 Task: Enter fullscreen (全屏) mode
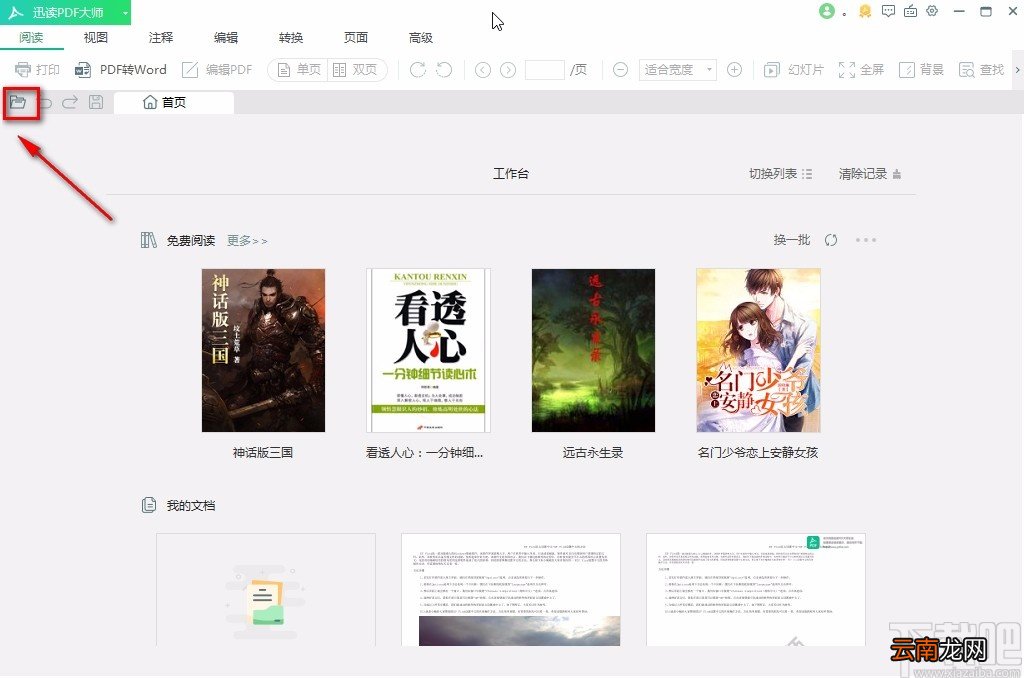pyautogui.click(x=861, y=69)
